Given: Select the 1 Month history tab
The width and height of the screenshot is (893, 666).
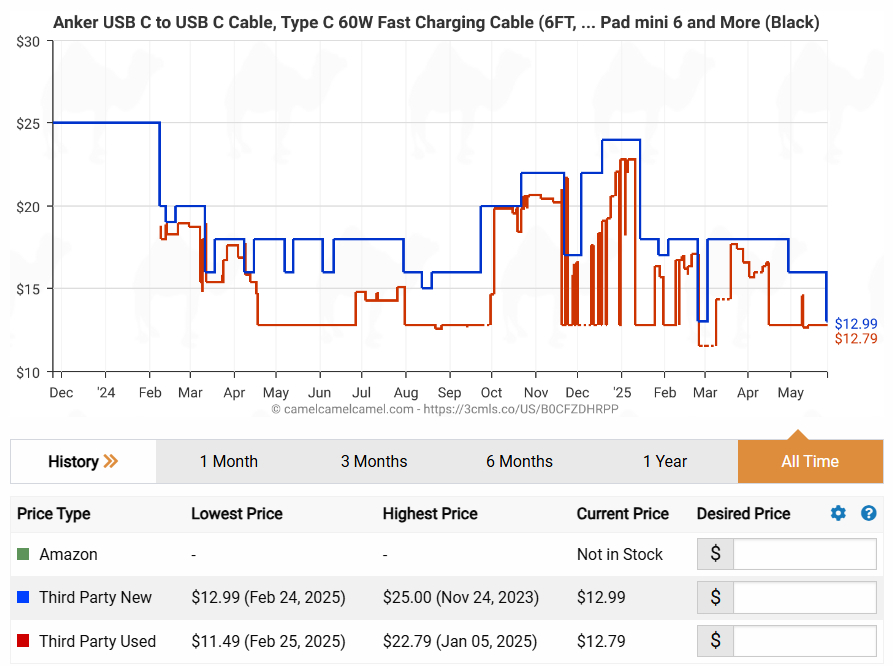Looking at the screenshot, I should [x=228, y=461].
